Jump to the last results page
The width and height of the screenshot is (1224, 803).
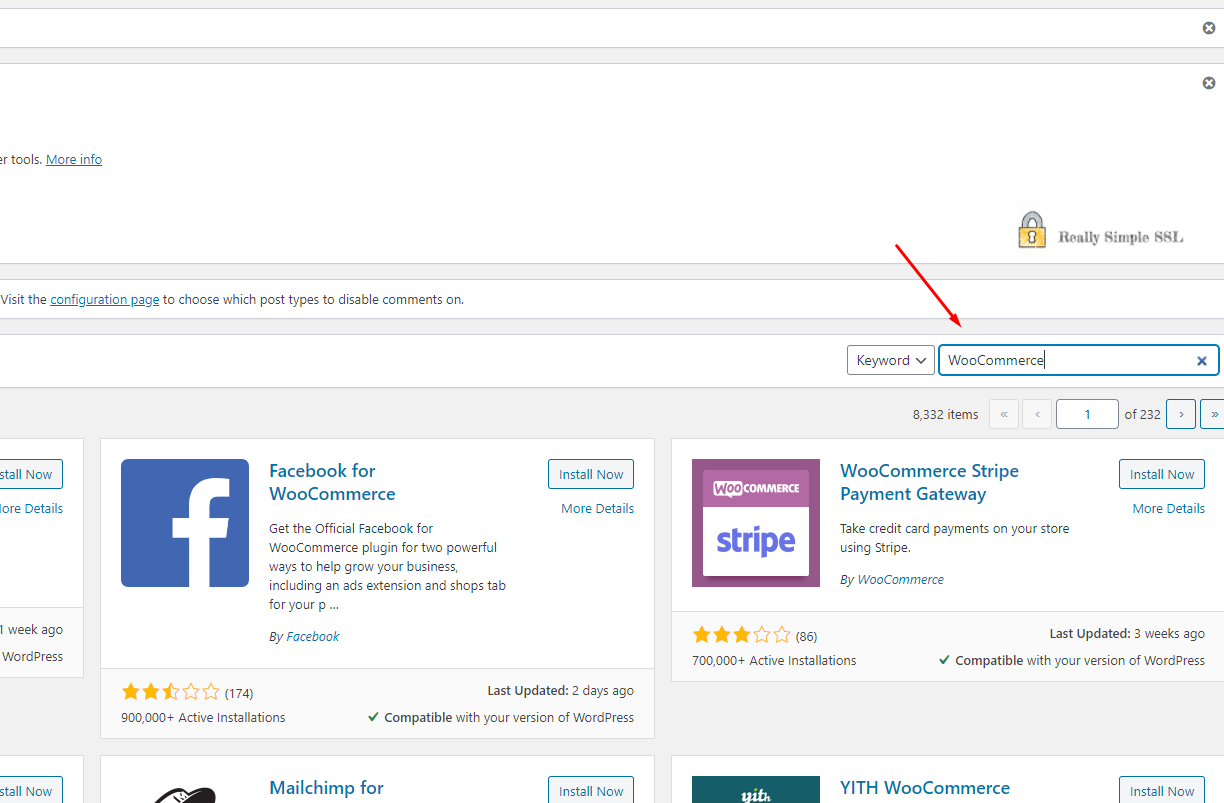tap(1214, 414)
